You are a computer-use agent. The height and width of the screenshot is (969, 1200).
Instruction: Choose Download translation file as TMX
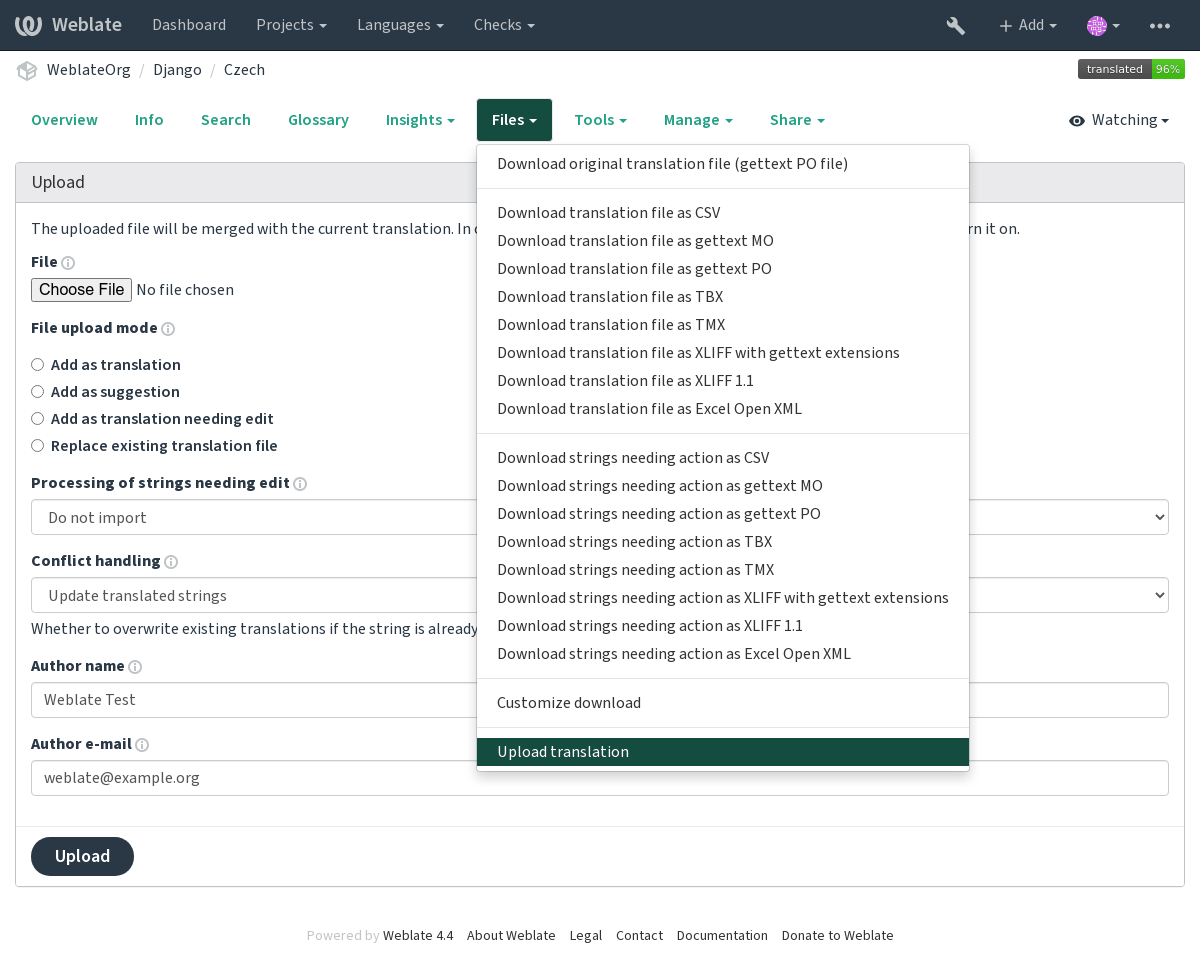(x=723, y=325)
